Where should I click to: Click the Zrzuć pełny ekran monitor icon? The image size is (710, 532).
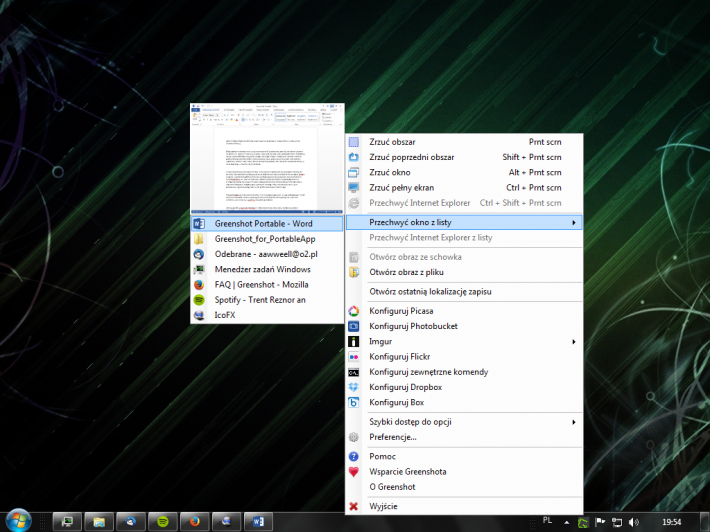coord(354,188)
